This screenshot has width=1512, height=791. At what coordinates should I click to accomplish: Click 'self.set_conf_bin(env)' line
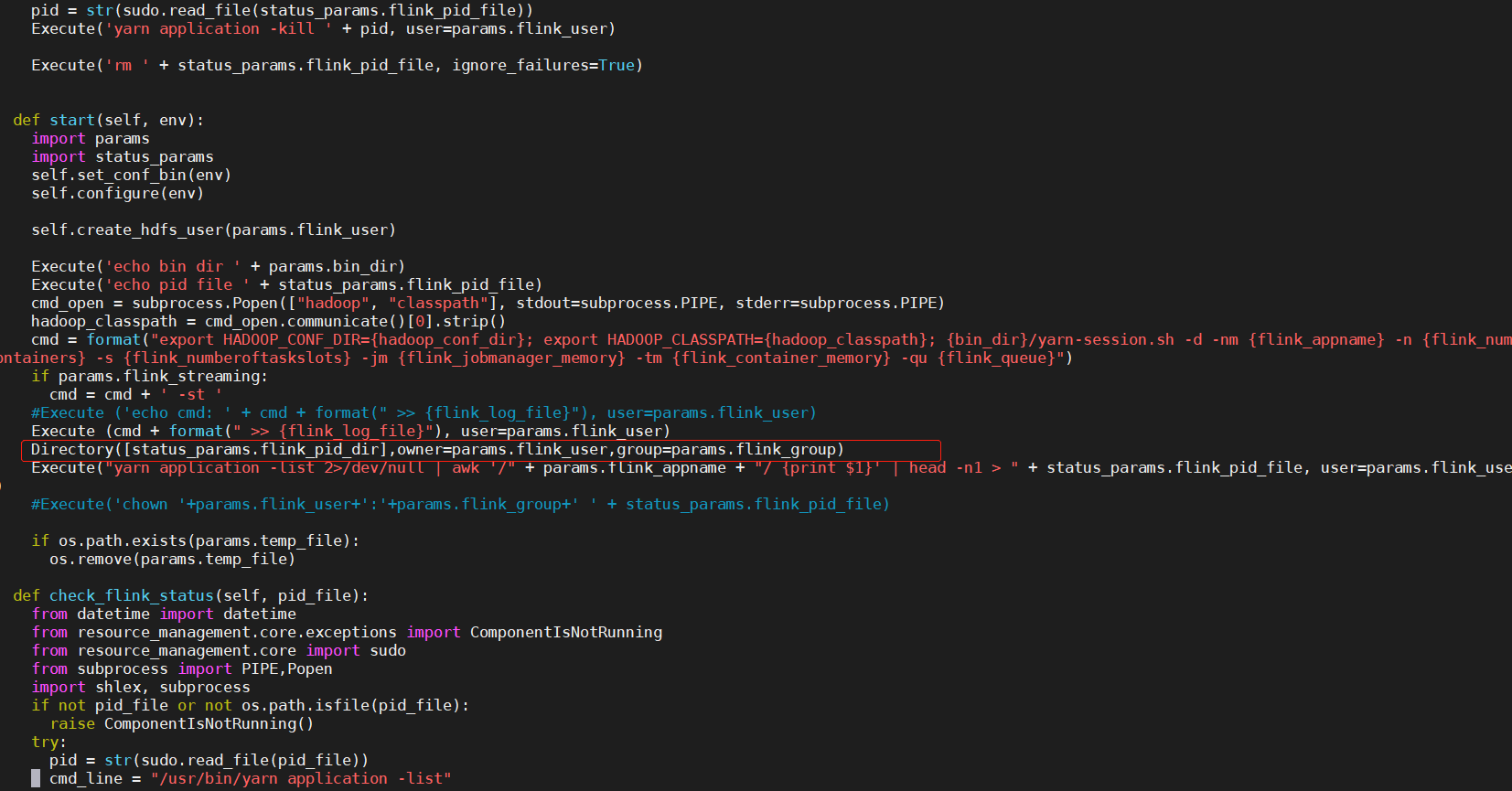[x=131, y=175]
